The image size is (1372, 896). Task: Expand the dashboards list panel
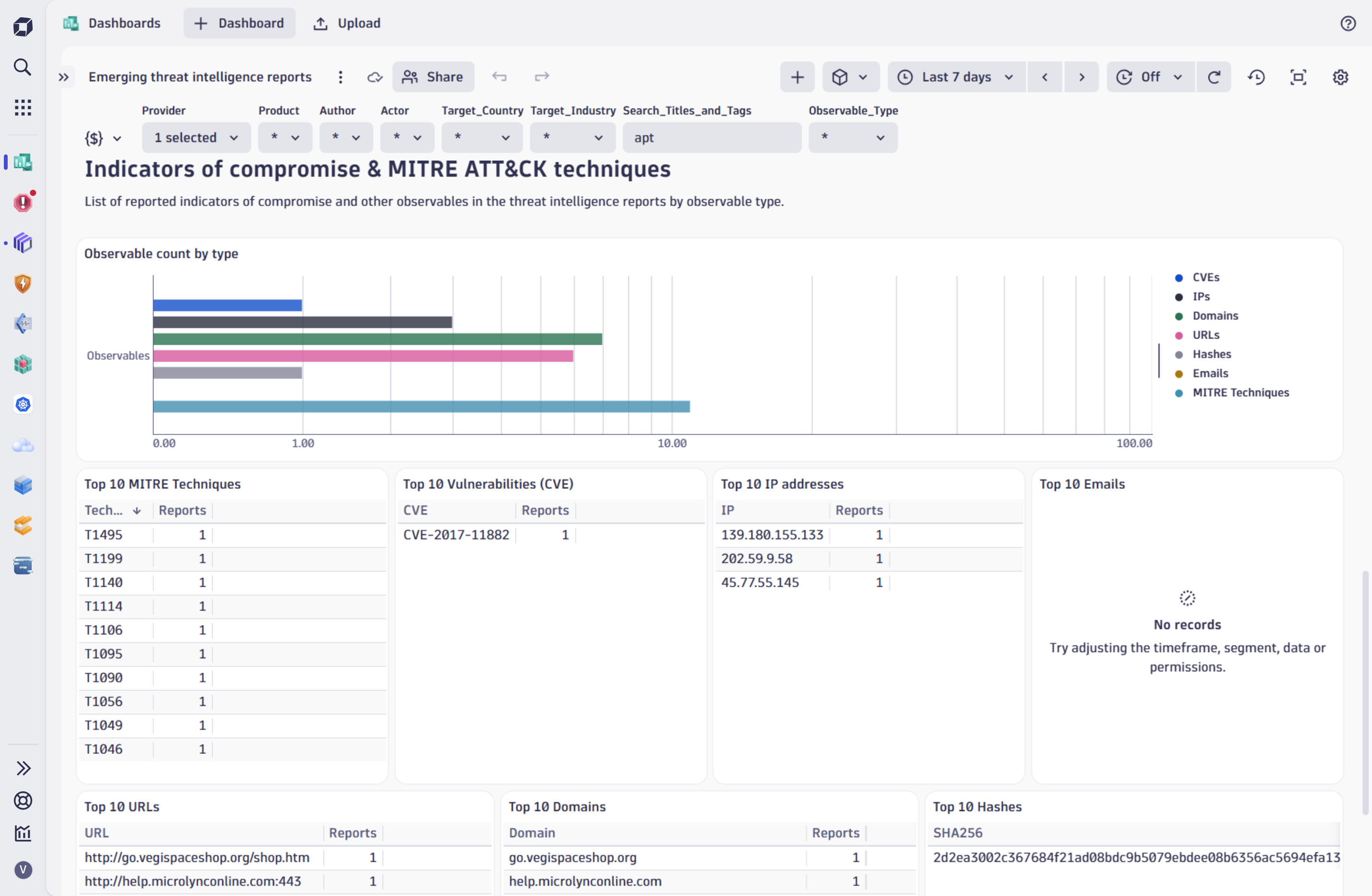[x=63, y=77]
